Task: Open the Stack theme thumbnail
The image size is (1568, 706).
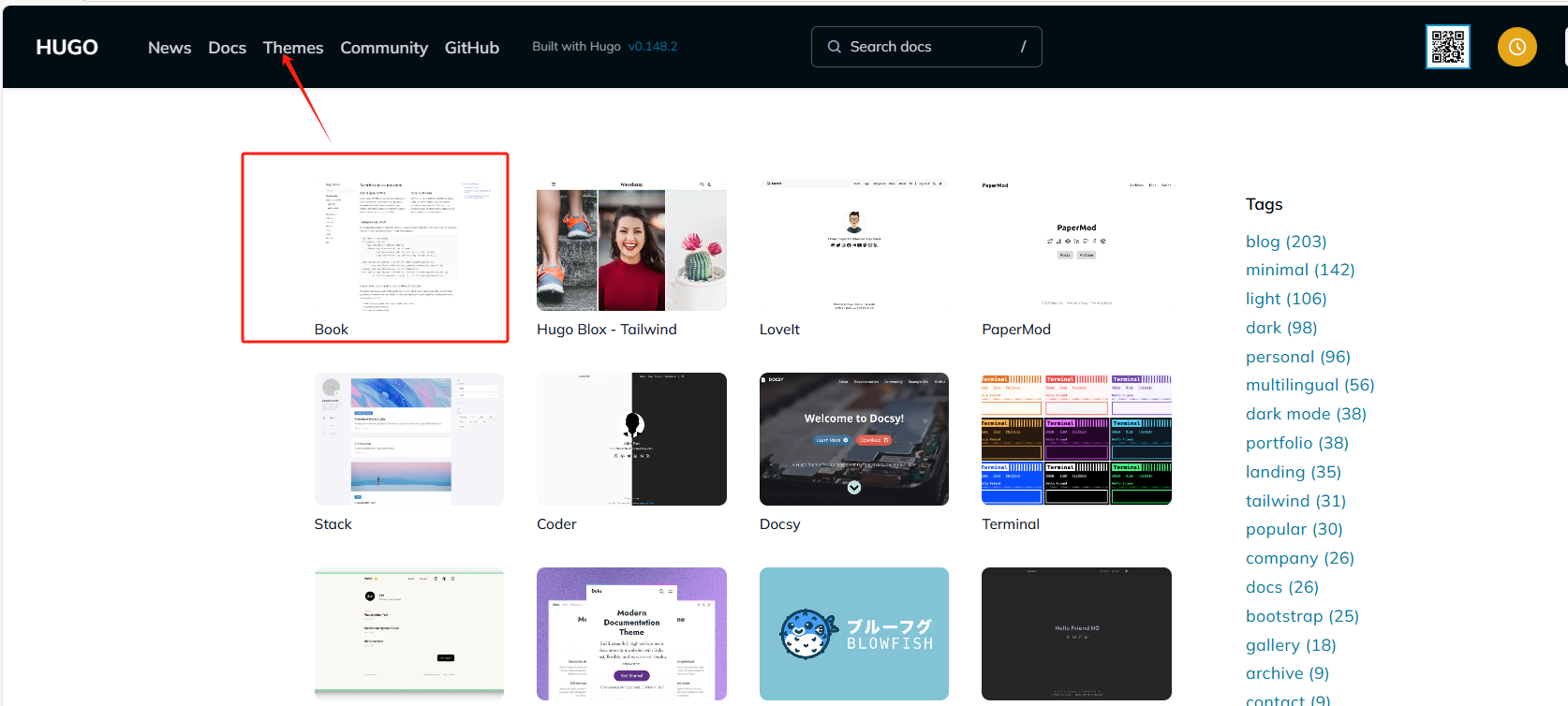Action: coord(409,439)
